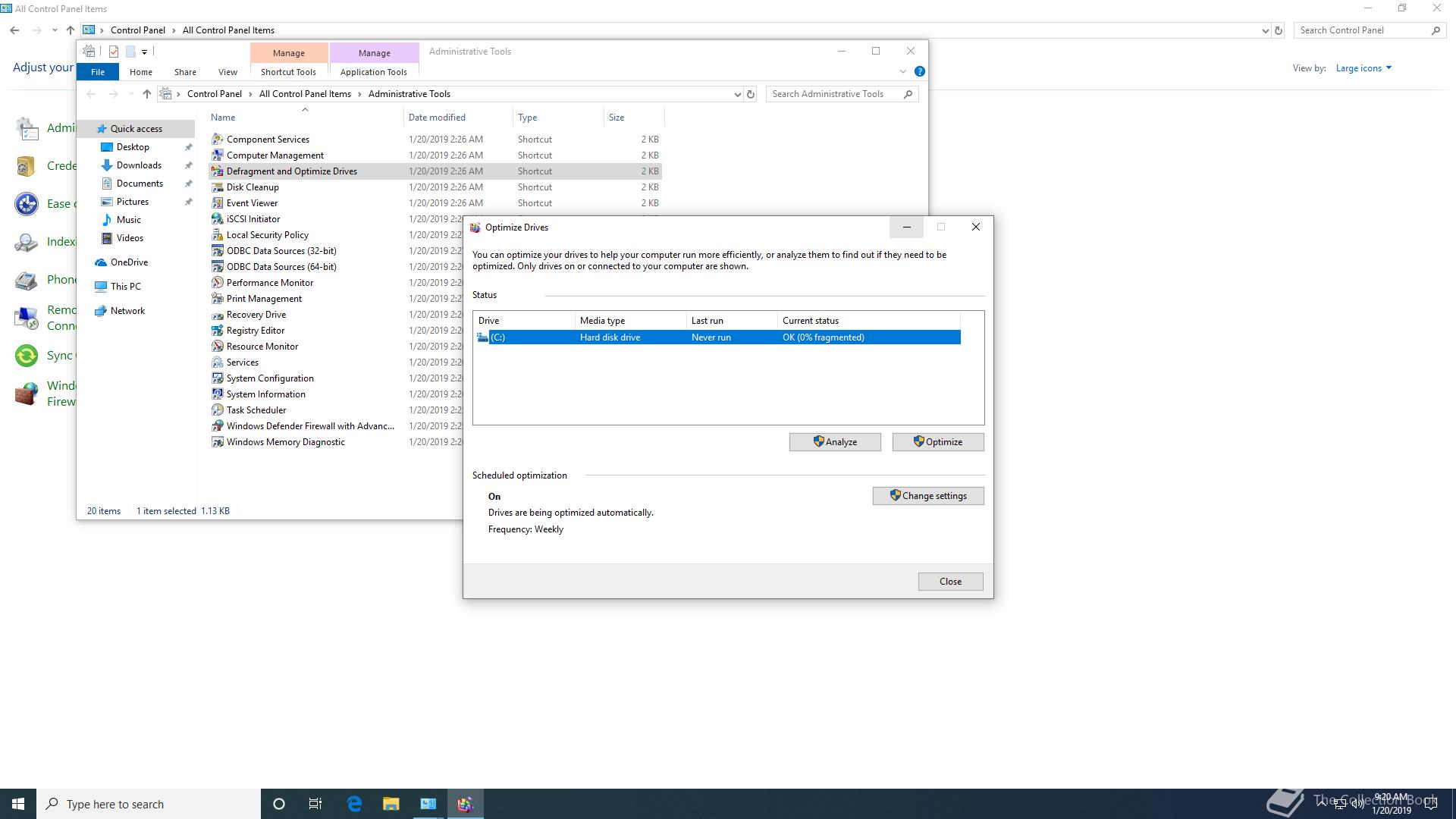The width and height of the screenshot is (1456, 819).
Task: Select ODBC Data Sources (64-bit) entry
Action: coord(281,267)
